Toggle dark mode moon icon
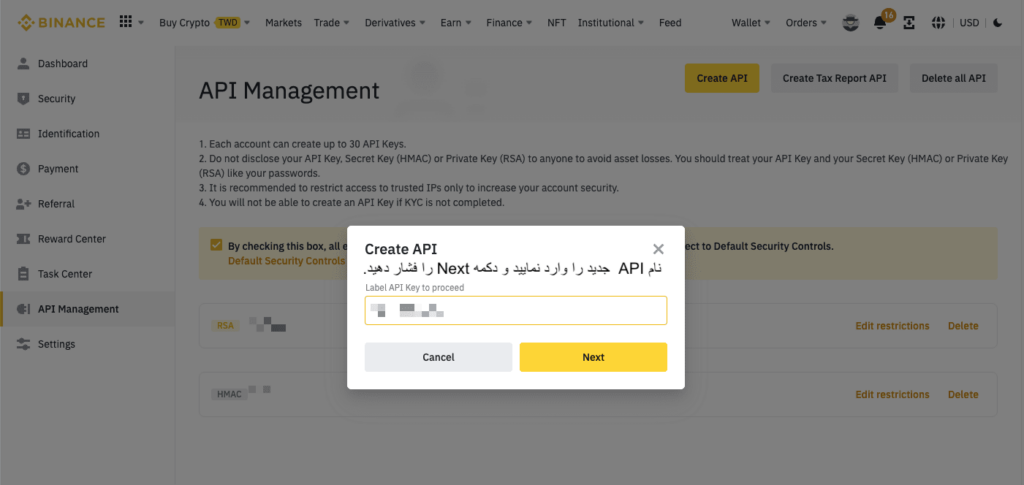The width and height of the screenshot is (1024, 485). tap(997, 23)
